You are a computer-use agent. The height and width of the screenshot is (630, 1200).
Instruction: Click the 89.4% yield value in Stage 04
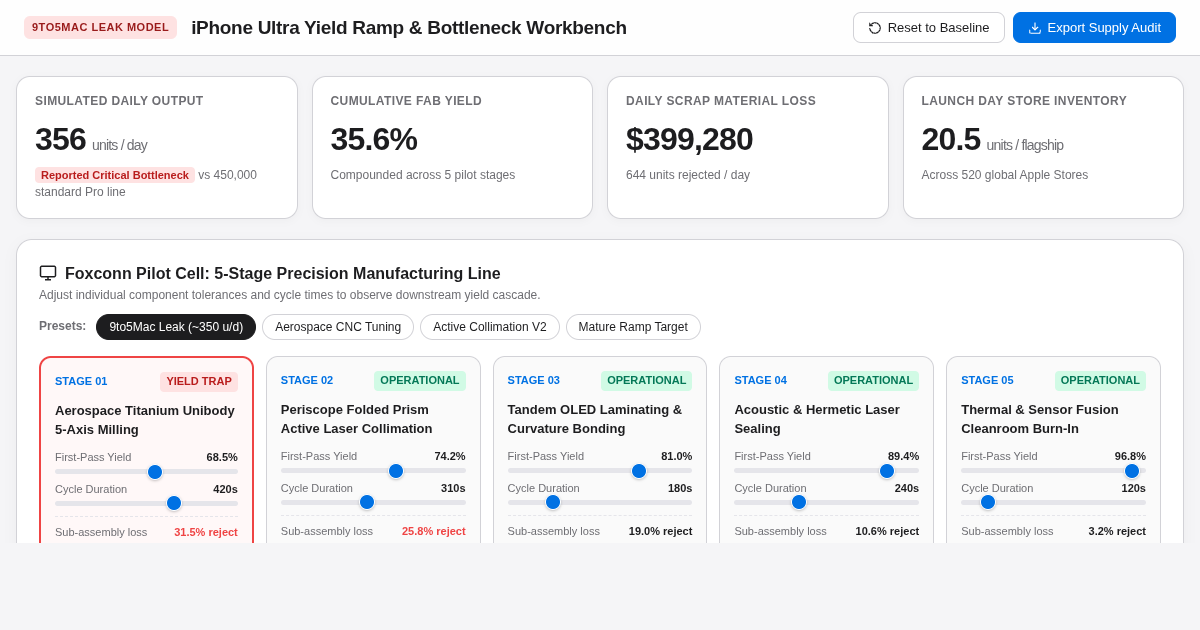point(903,456)
